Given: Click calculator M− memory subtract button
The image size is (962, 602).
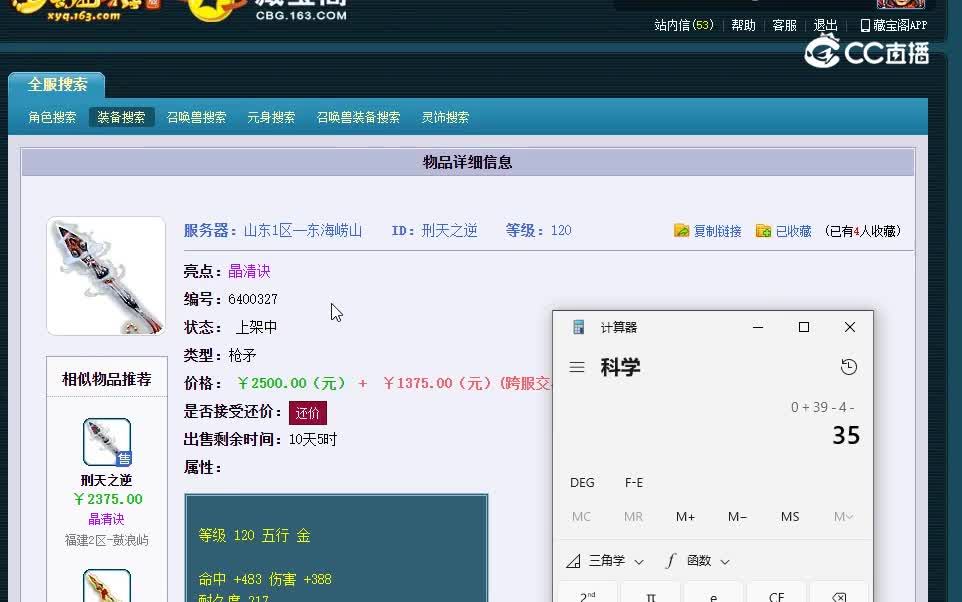Looking at the screenshot, I should point(737,517).
